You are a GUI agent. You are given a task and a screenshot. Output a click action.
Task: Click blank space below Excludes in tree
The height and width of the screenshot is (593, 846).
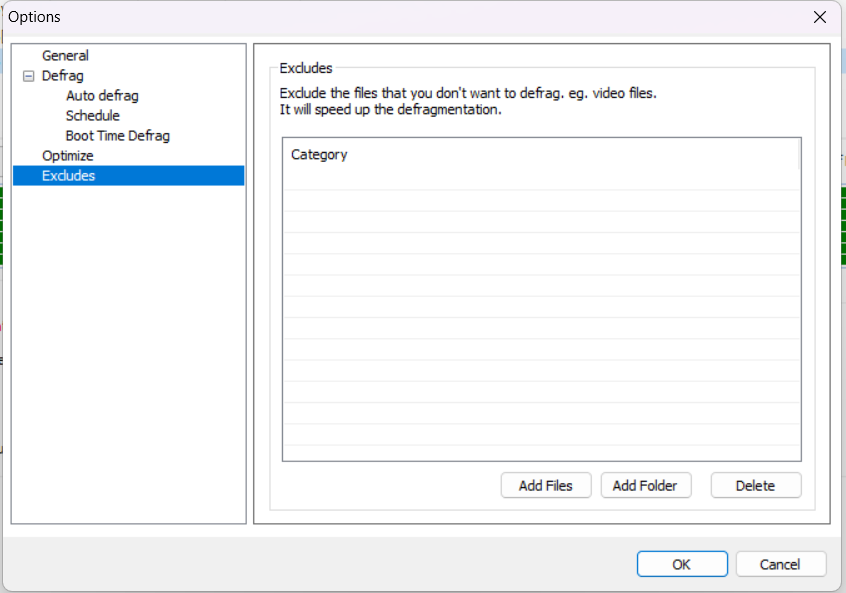point(128,350)
